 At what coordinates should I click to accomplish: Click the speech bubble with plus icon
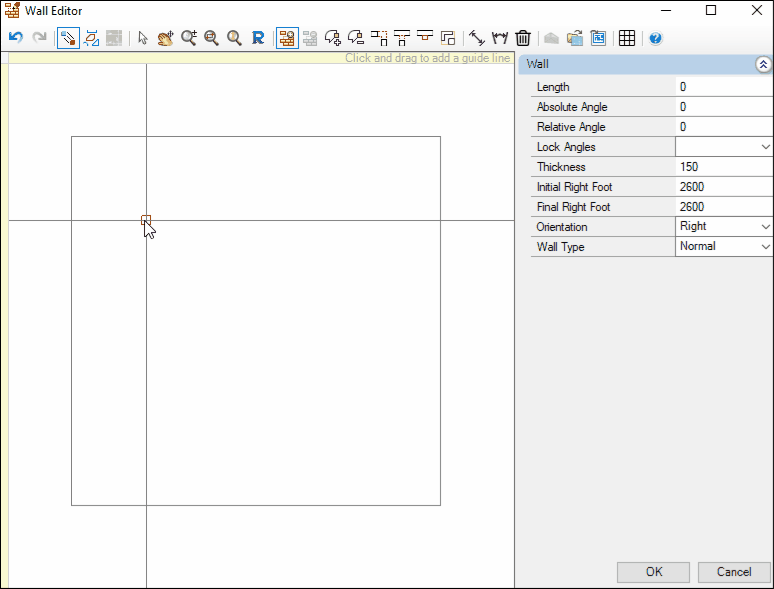coord(333,38)
